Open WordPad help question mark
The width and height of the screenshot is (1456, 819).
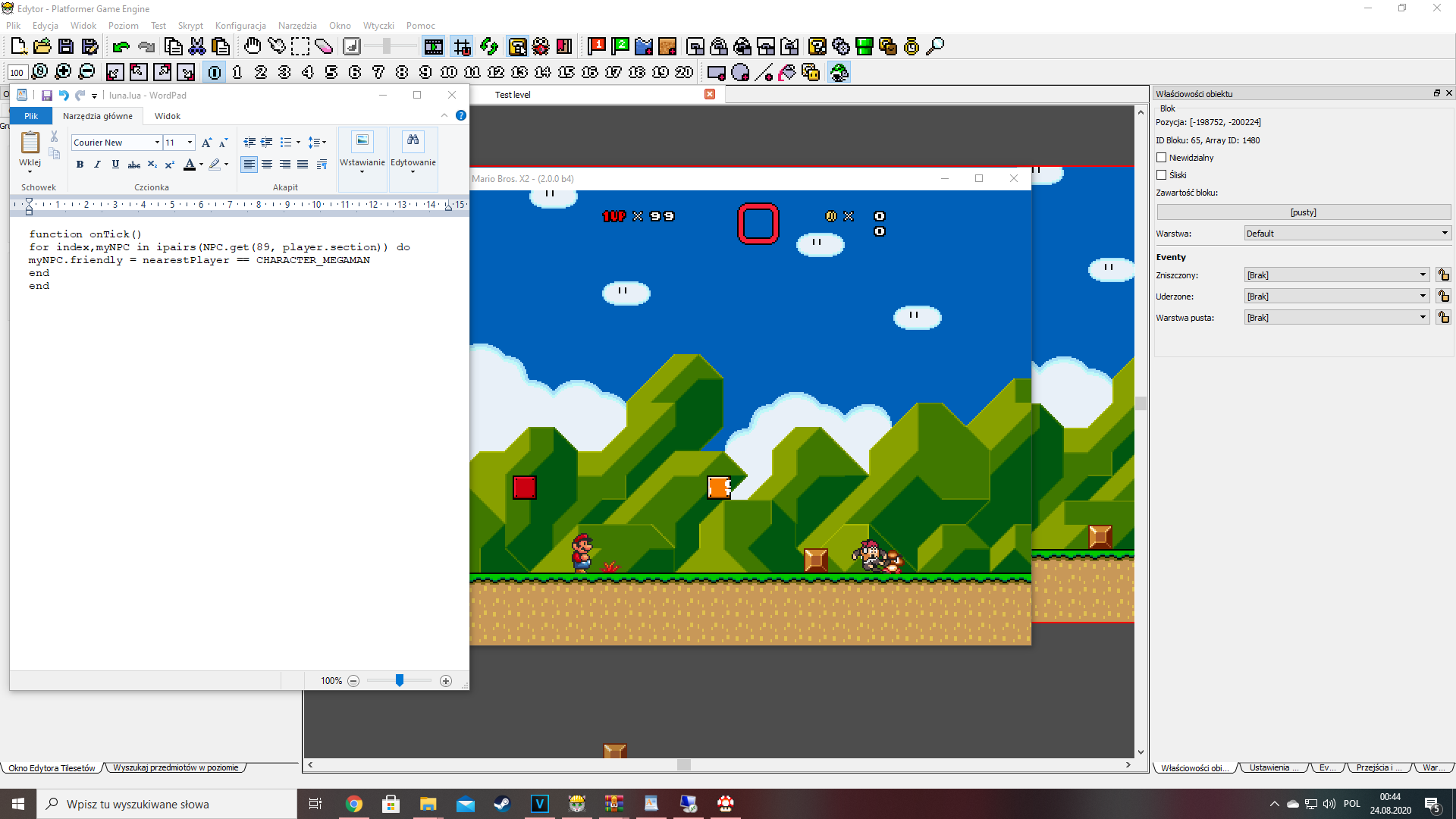(x=461, y=115)
